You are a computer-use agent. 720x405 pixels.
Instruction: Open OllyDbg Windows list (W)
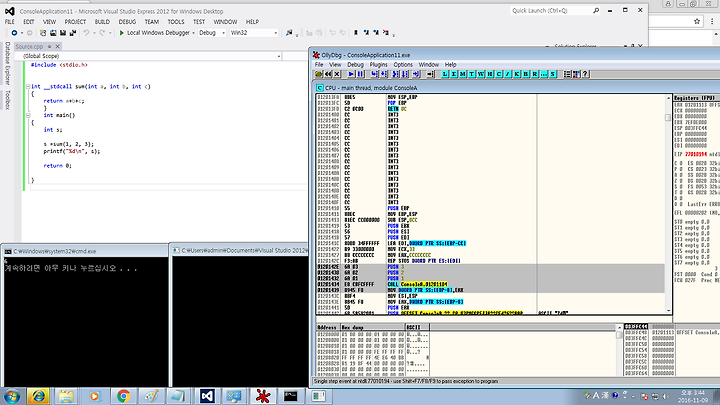click(481, 74)
